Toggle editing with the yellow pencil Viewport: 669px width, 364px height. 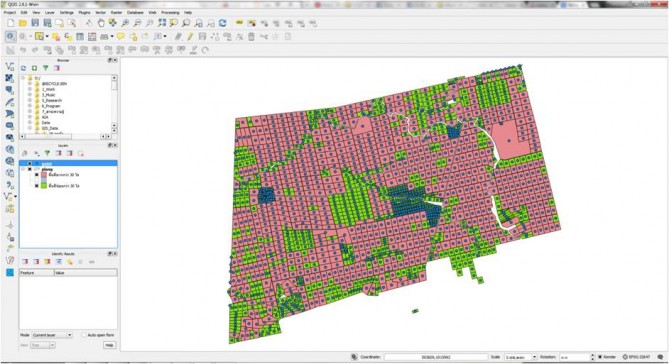click(190, 37)
